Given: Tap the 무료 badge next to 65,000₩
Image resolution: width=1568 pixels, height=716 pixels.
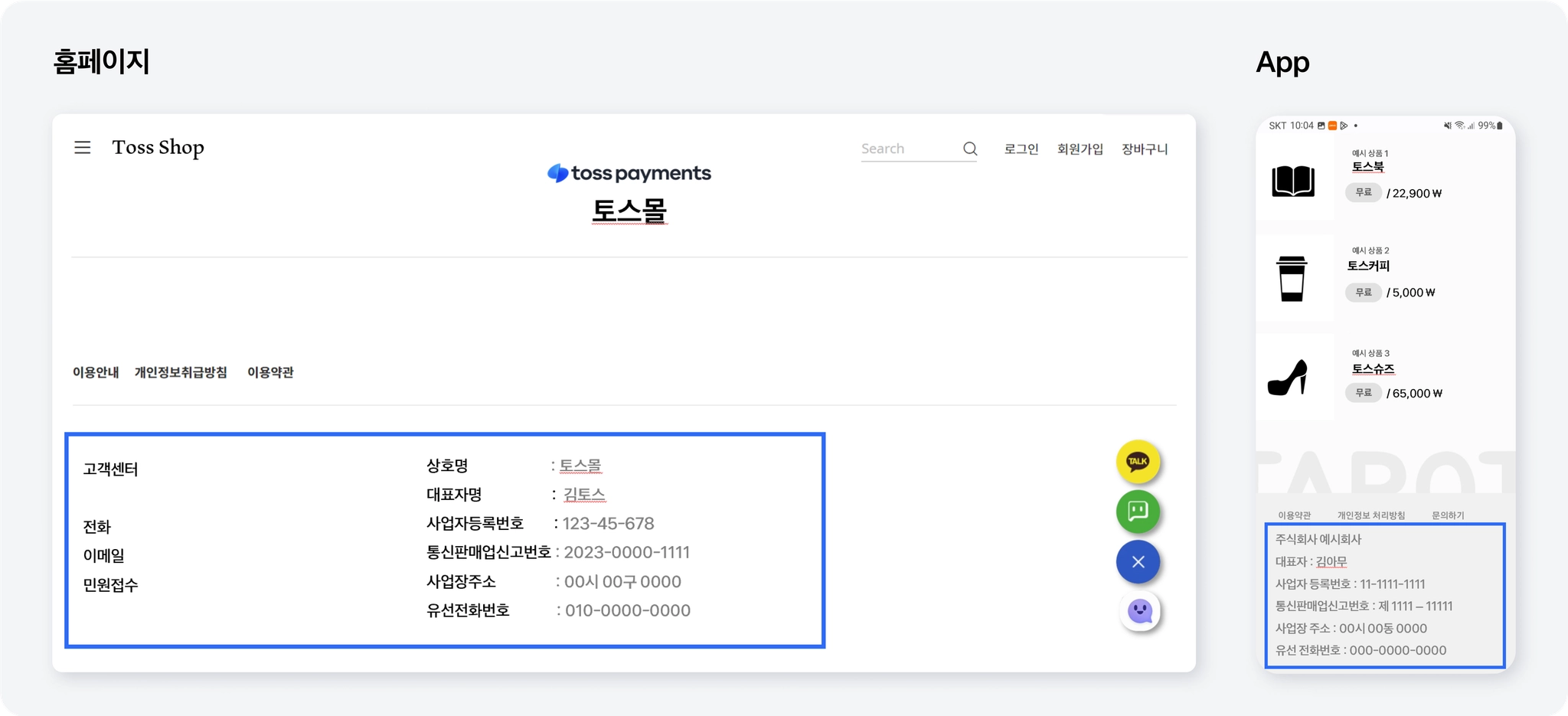Looking at the screenshot, I should point(1364,392).
